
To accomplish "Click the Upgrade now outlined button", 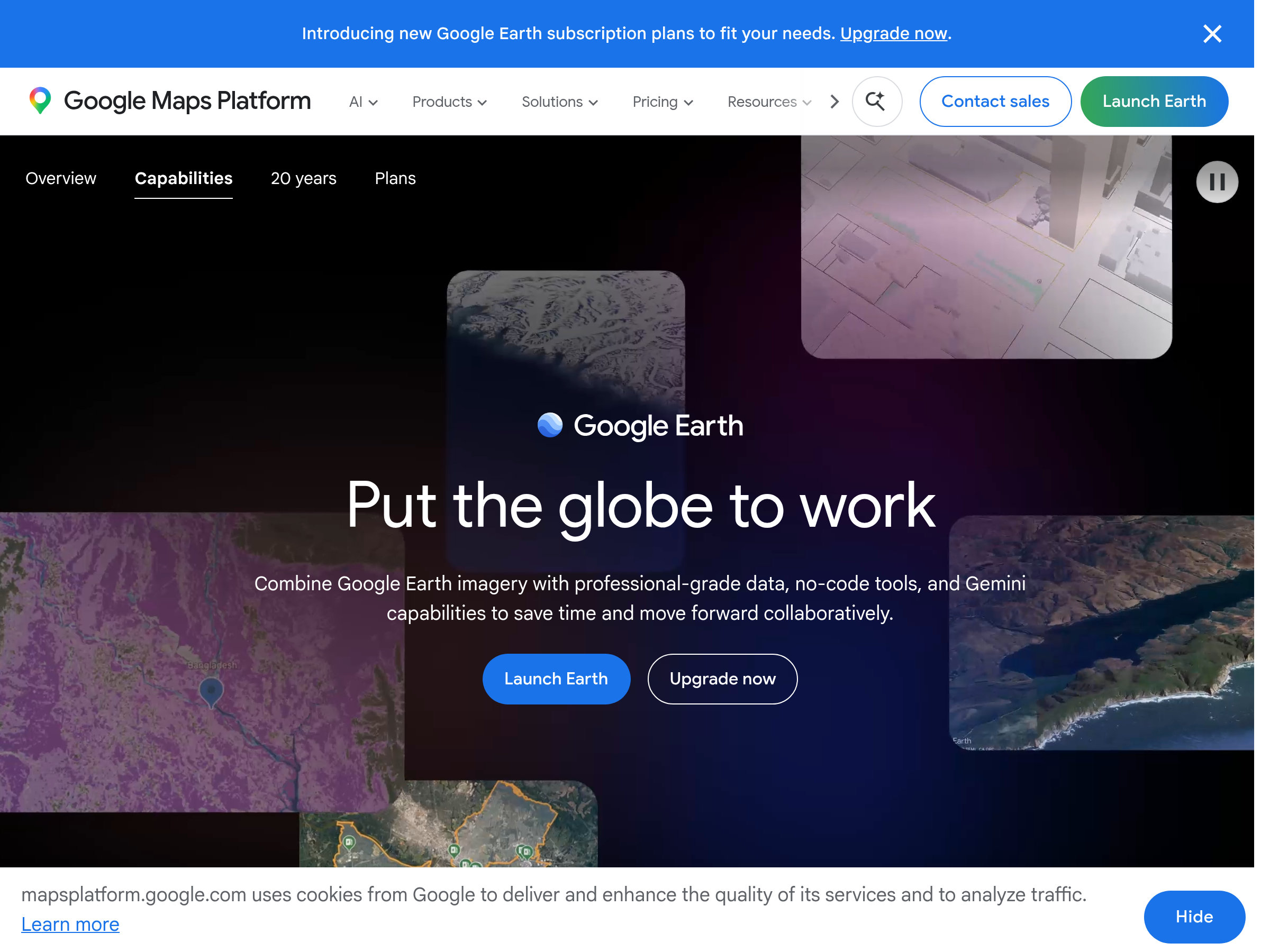I will (x=722, y=679).
